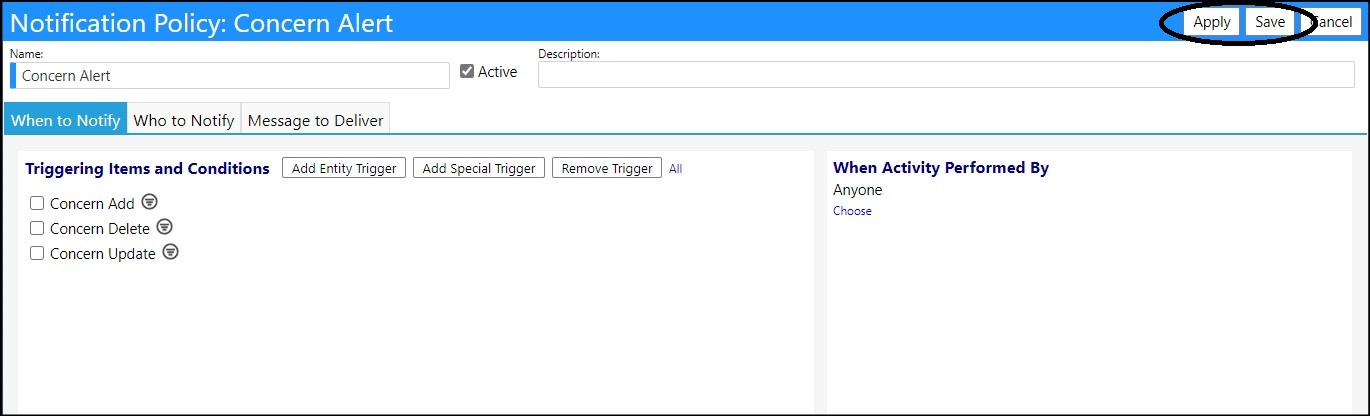Click the Save button
Image resolution: width=1370 pixels, height=416 pixels.
pyautogui.click(x=1270, y=22)
